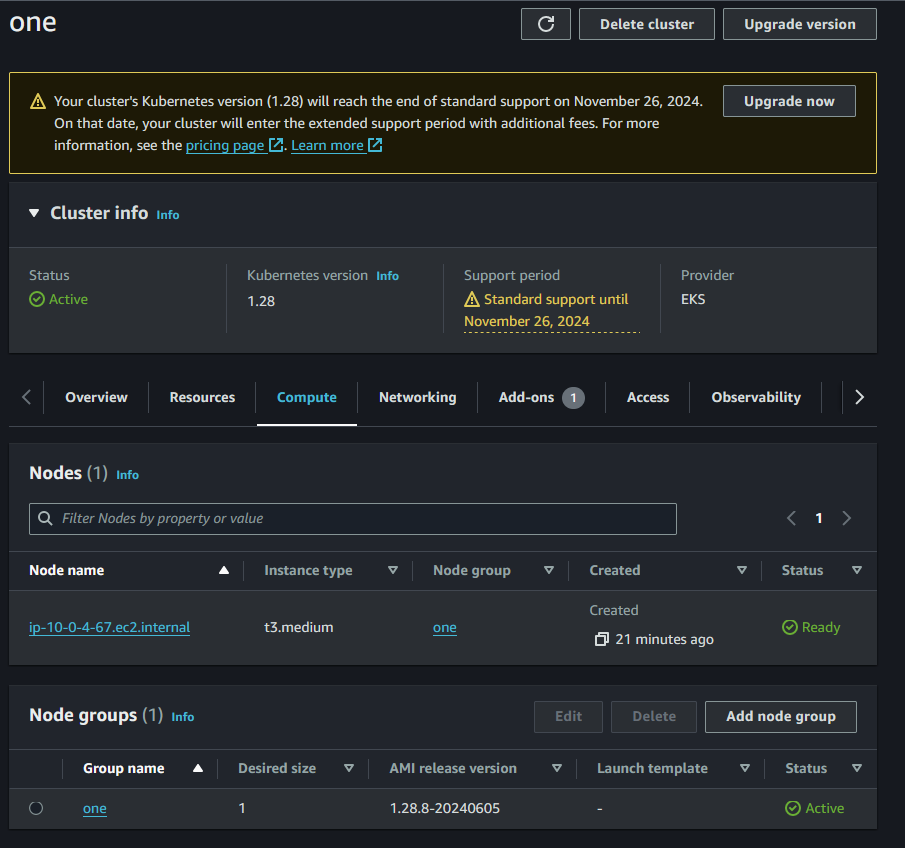Click the Add-ons count badge

tap(573, 398)
